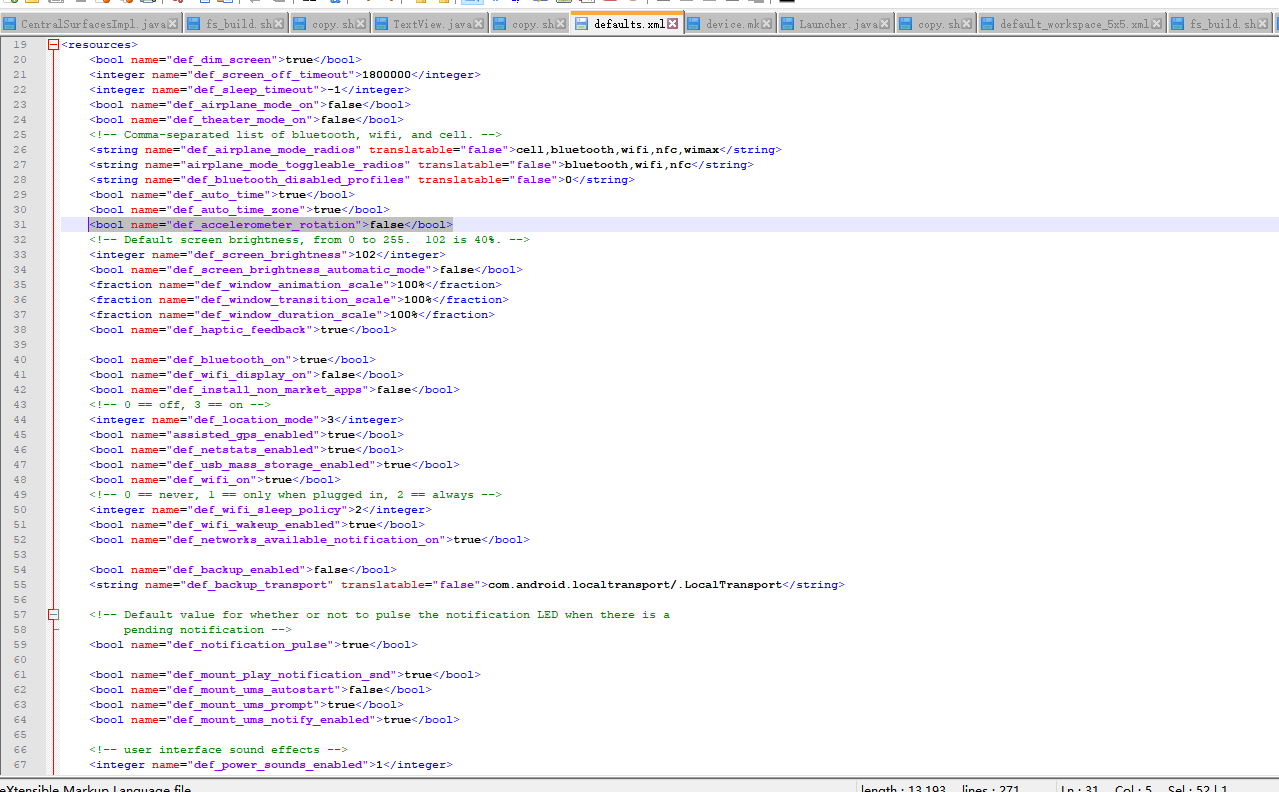Screen dimensions: 1279x792
Task: Click the disk icon on device.mk tab
Action: [695, 24]
